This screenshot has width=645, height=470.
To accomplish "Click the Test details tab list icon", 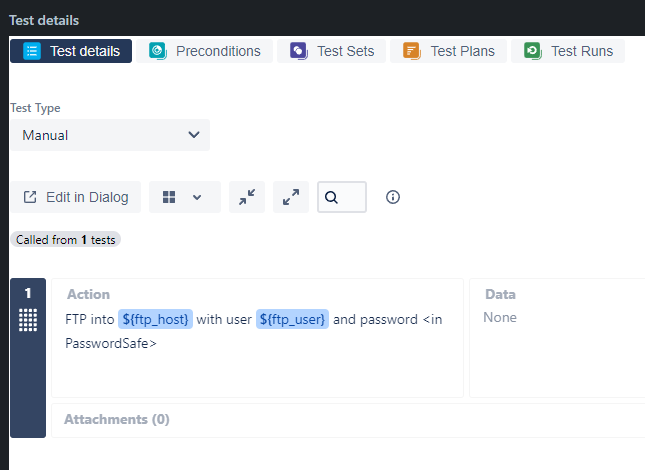I will point(32,51).
